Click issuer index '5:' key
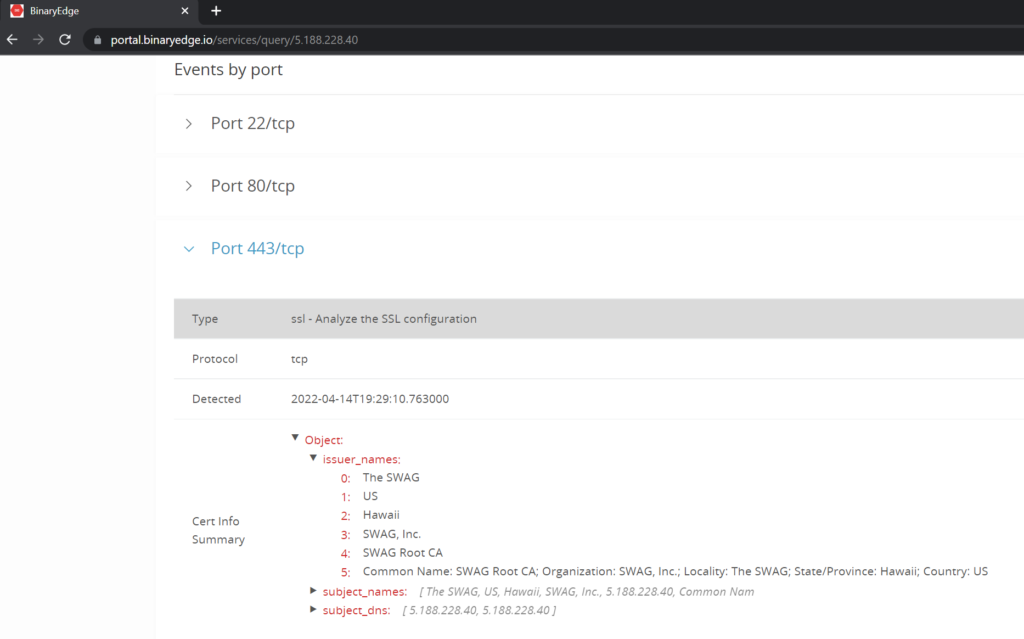 click(345, 572)
